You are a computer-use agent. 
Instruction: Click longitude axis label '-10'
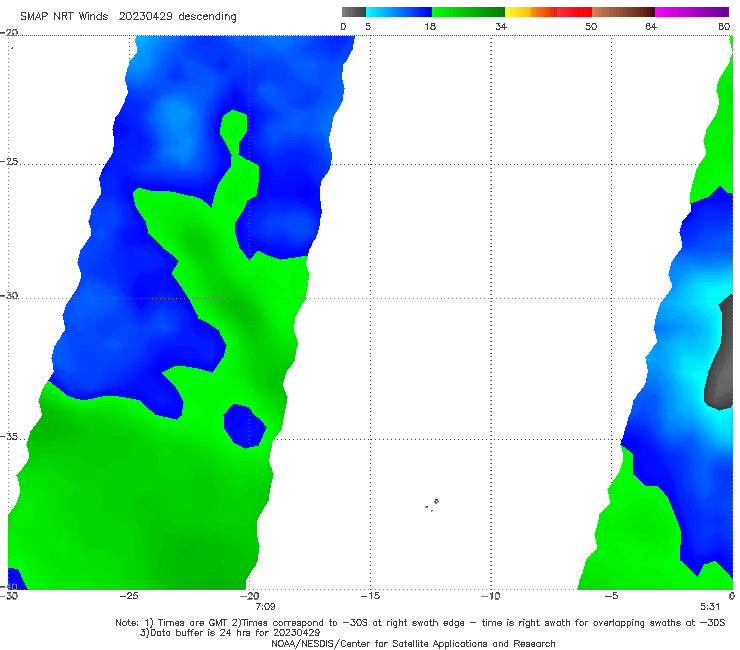pyautogui.click(x=491, y=596)
